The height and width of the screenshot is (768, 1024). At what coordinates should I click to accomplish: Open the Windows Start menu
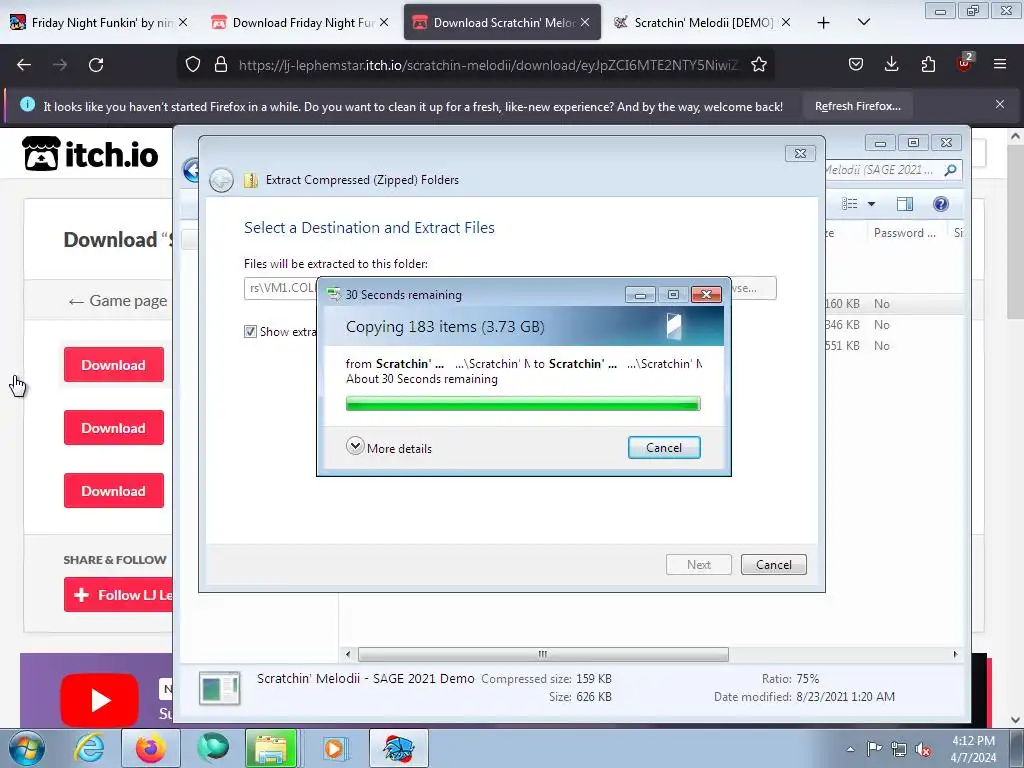[26, 748]
